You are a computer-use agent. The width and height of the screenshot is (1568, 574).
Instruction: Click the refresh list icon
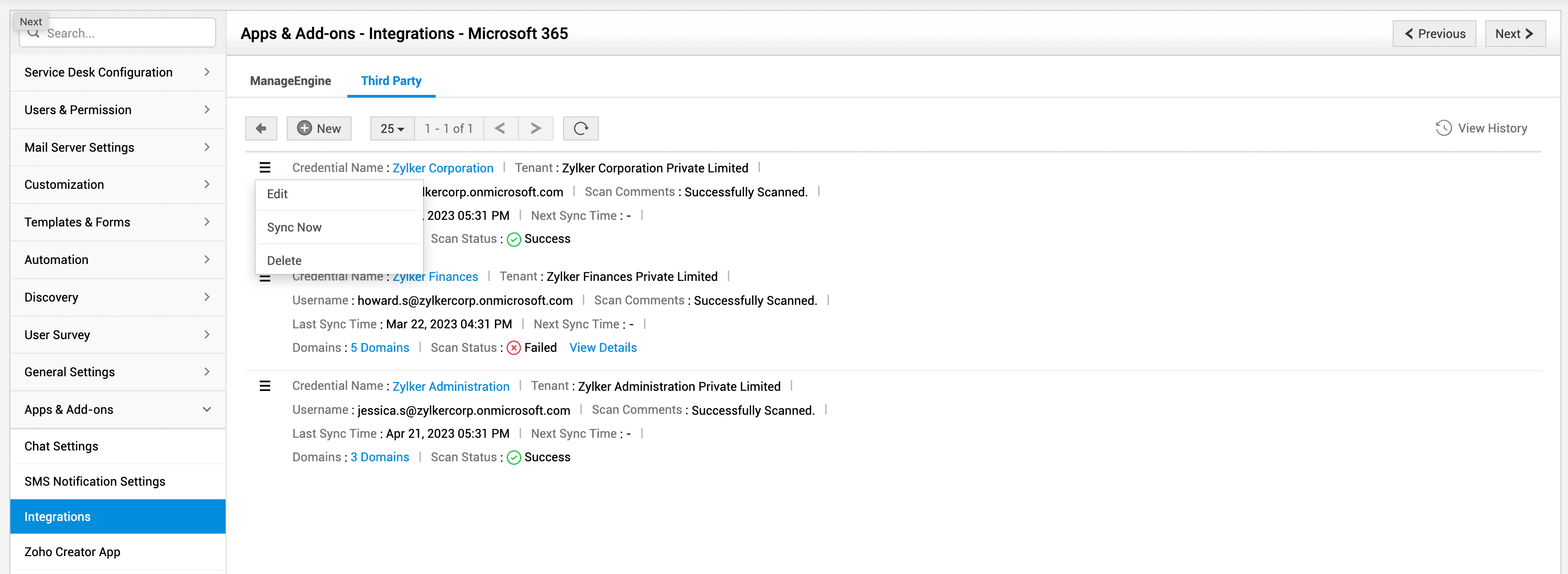coord(580,128)
